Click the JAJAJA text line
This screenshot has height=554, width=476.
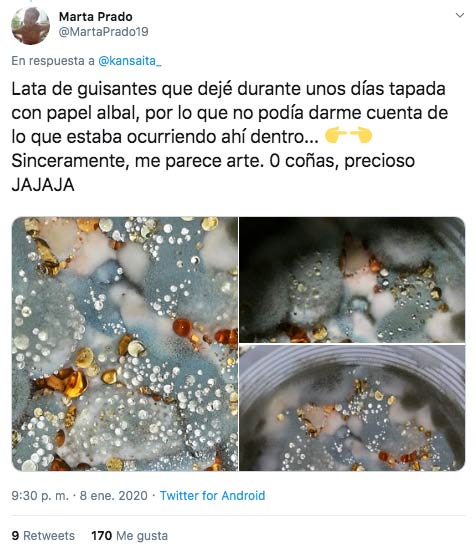pos(43,185)
